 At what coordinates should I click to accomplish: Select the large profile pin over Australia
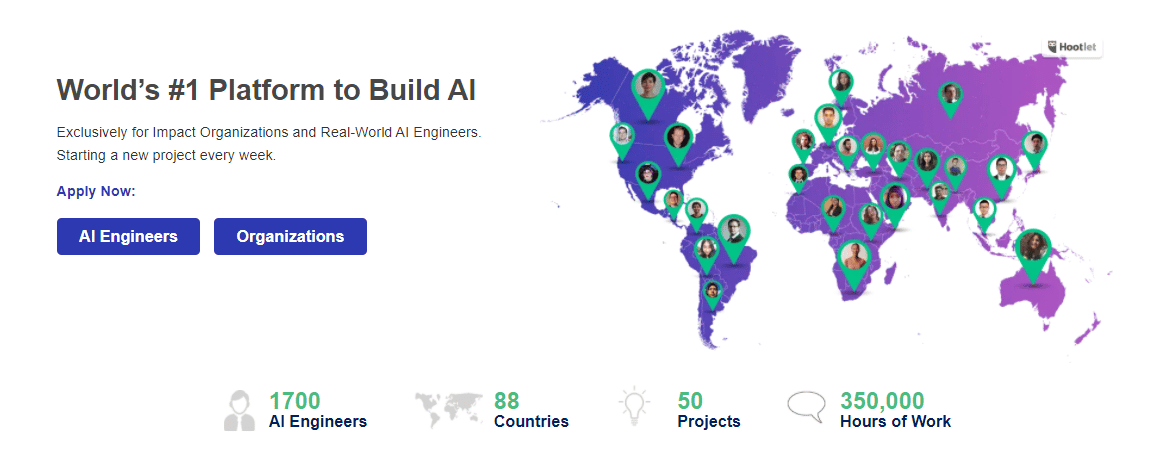click(x=1031, y=248)
